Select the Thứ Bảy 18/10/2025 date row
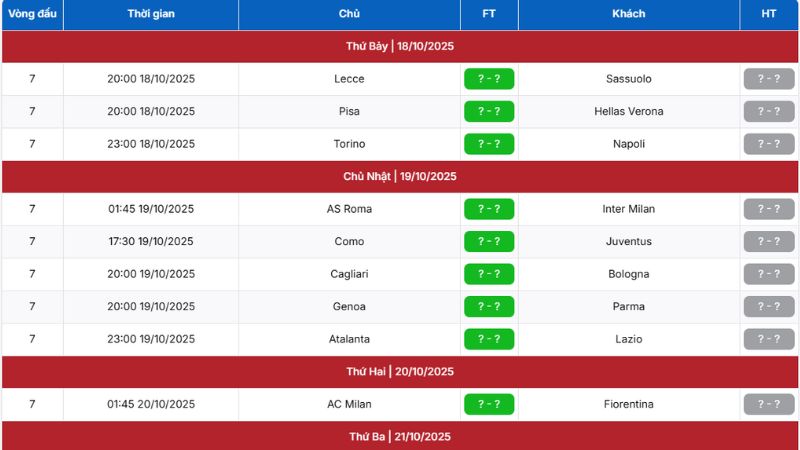 pos(400,46)
